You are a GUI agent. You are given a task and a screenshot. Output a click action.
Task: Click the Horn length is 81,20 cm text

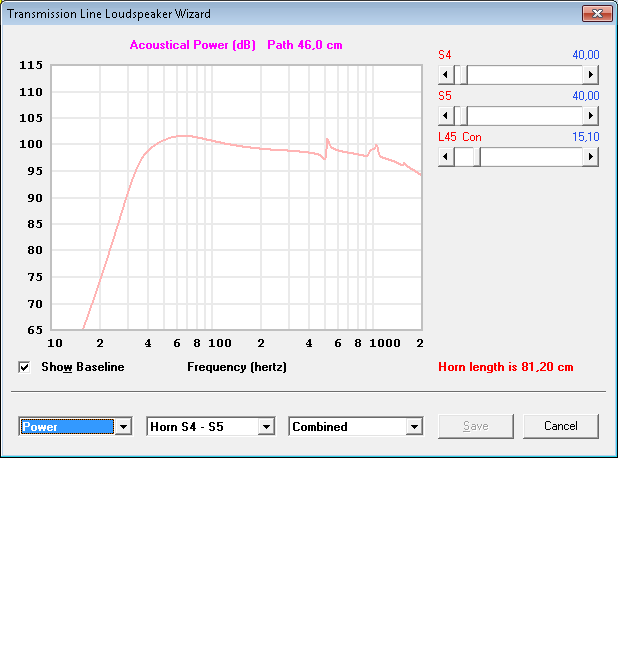[506, 367]
